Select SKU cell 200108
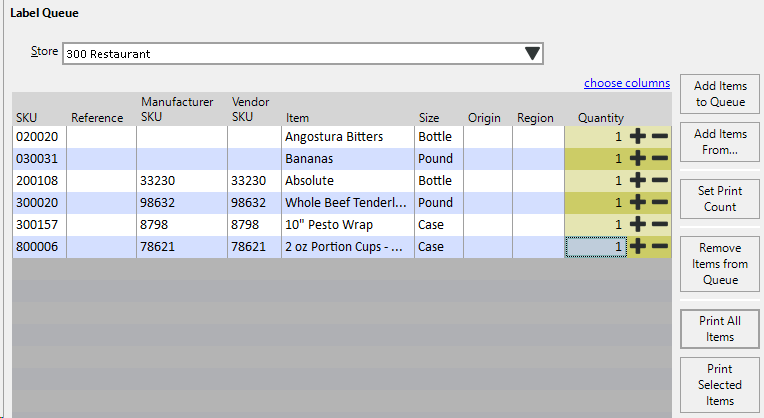 coord(39,181)
